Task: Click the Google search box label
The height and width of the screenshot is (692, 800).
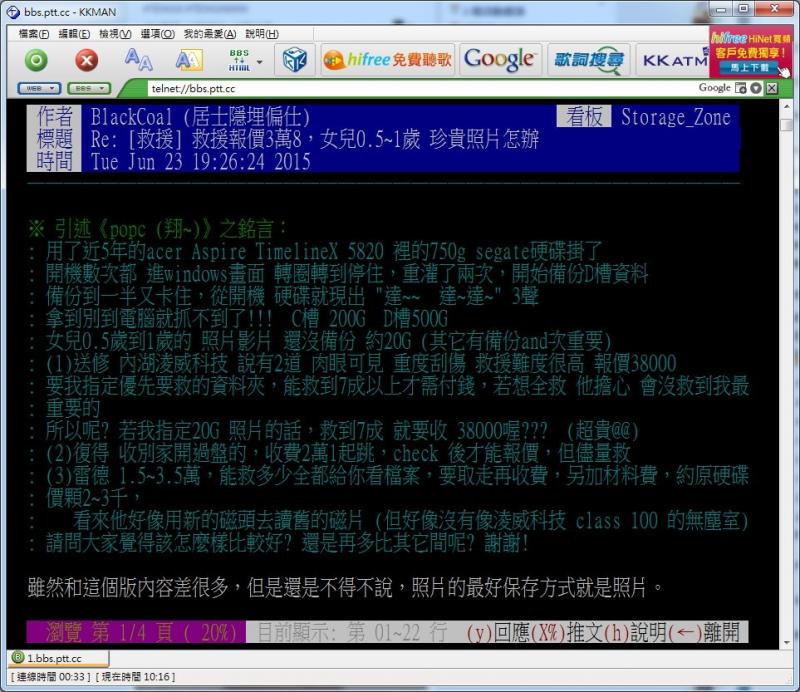Action: [x=714, y=88]
